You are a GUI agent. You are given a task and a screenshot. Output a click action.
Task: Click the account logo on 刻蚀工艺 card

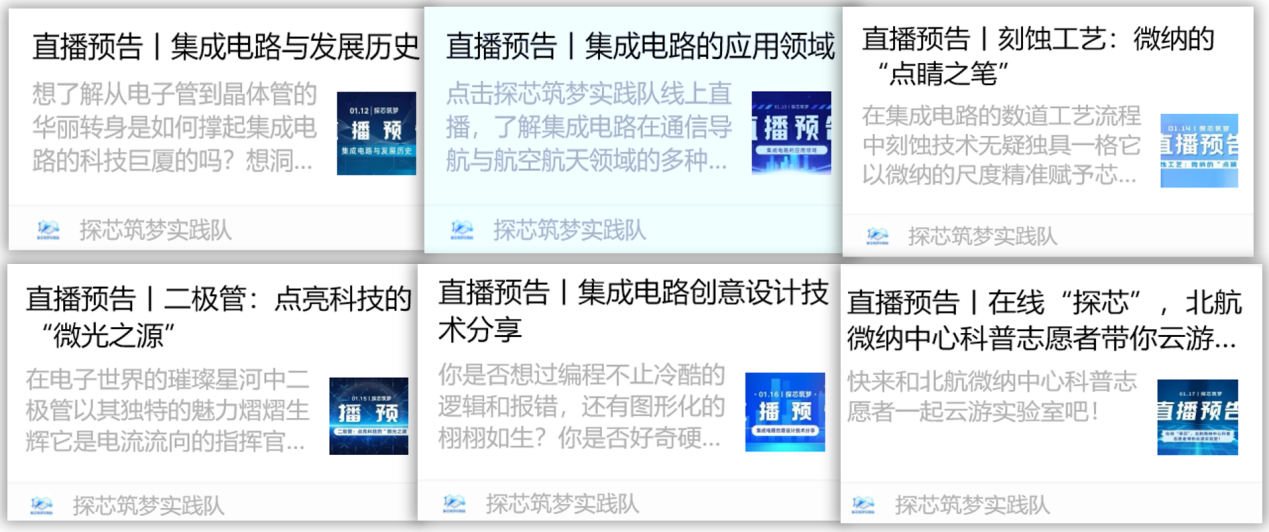coord(877,236)
